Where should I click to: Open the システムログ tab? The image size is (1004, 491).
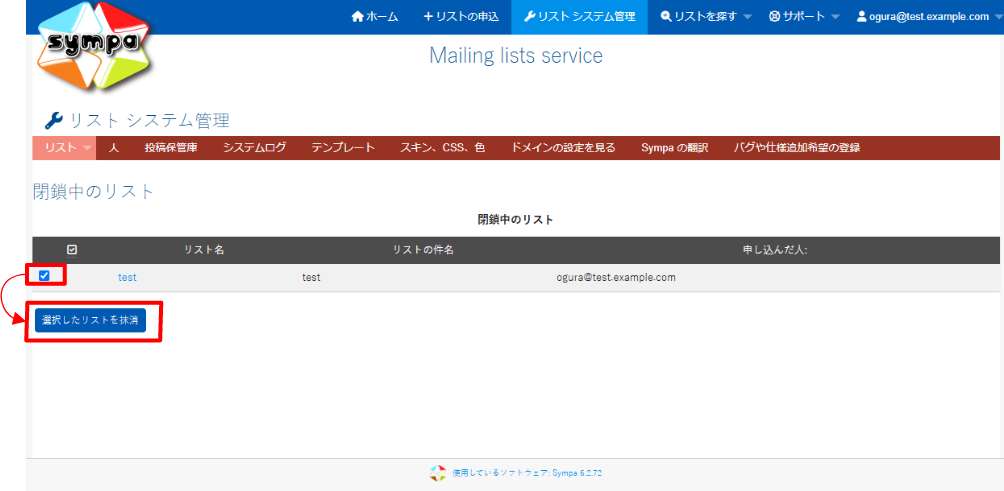pos(254,148)
